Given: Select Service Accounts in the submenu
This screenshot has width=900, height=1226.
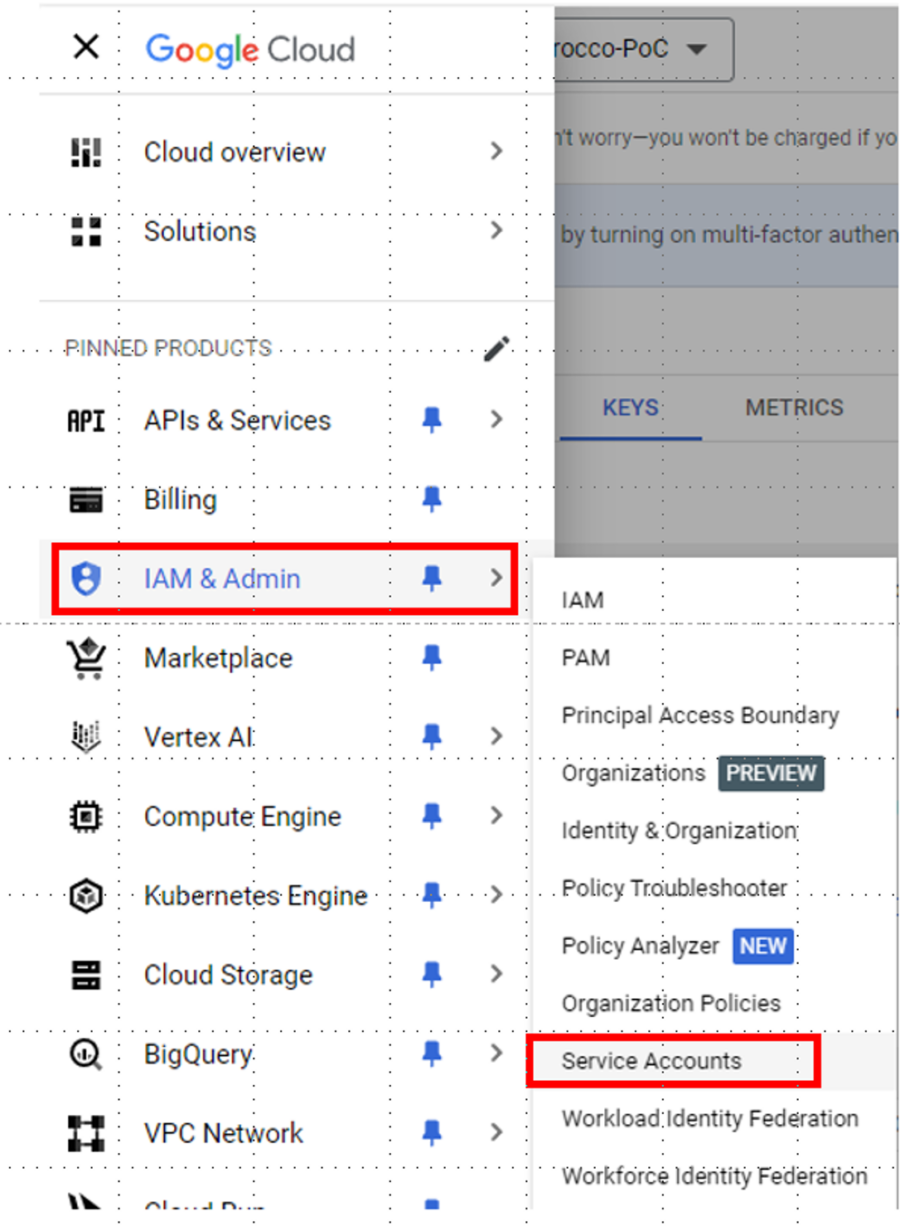Looking at the screenshot, I should [652, 1061].
